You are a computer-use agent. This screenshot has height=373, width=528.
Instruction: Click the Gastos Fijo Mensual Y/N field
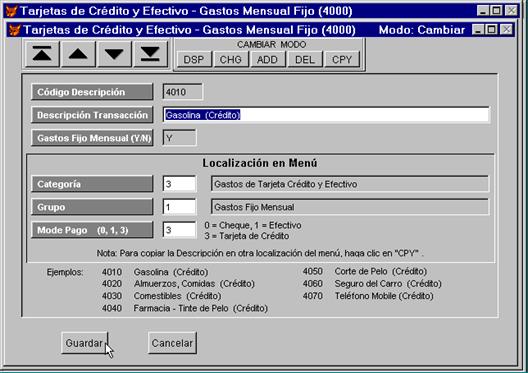click(179, 138)
